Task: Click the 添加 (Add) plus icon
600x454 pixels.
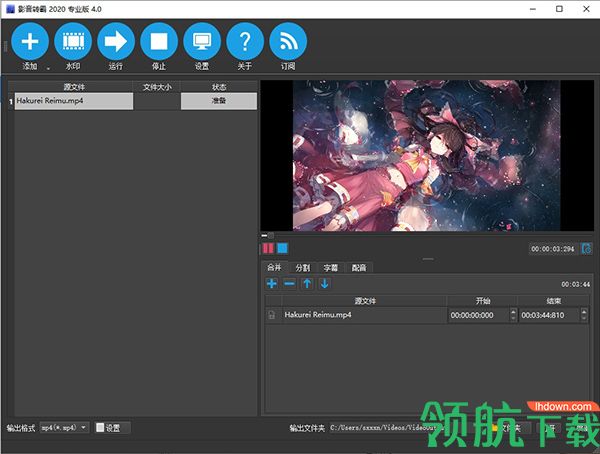Action: [30, 41]
